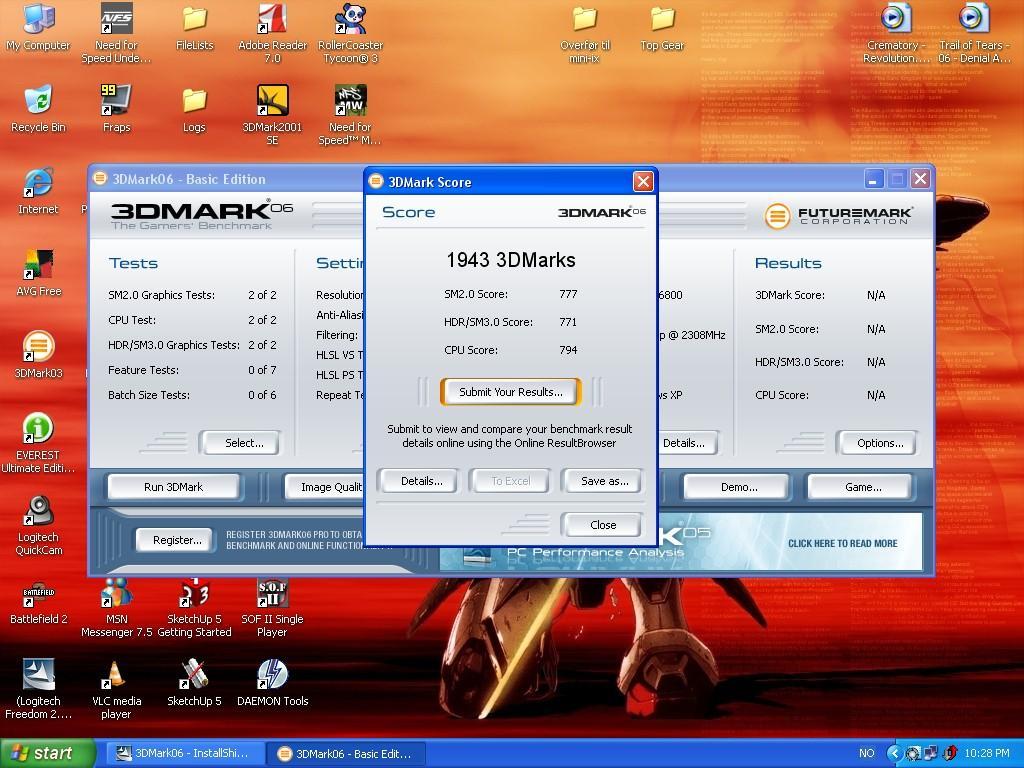Open the Overfør til mini-ix folder
This screenshot has width=1024, height=768.
[x=584, y=33]
